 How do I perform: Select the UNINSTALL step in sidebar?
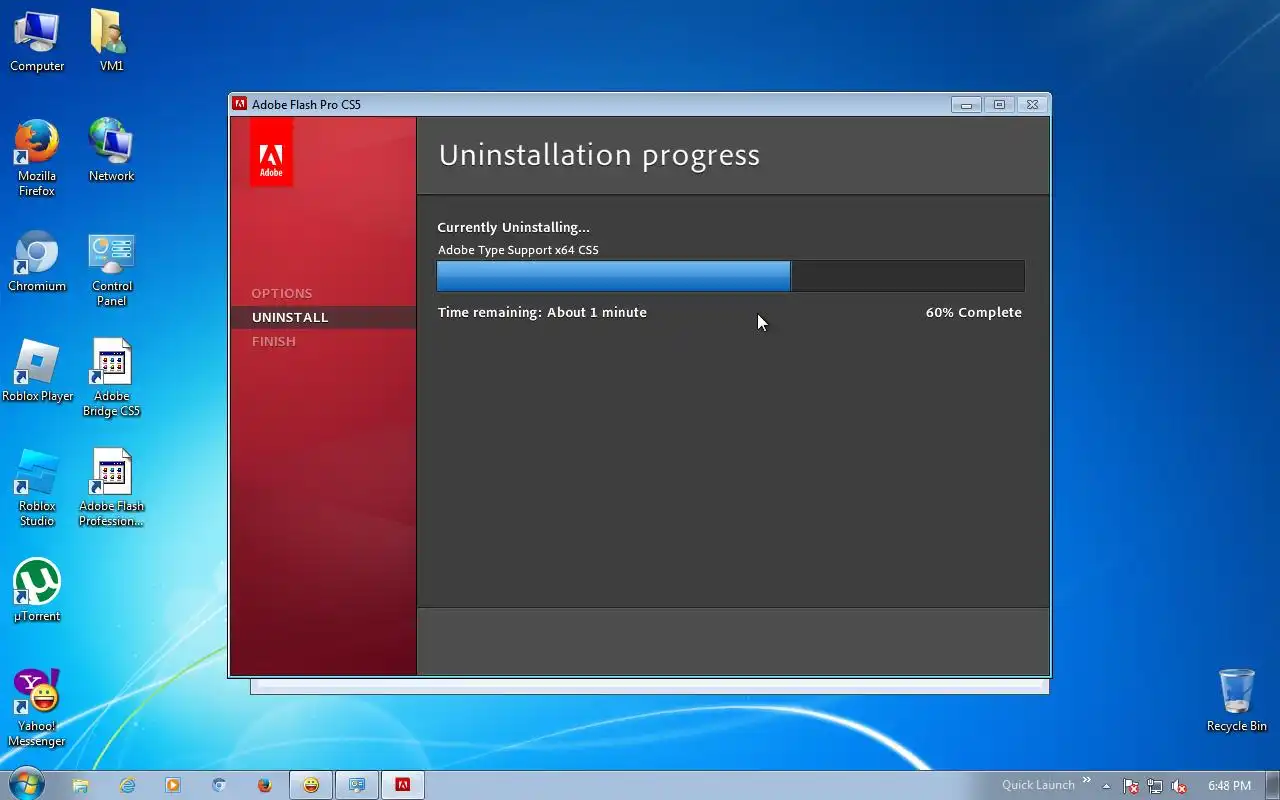click(x=290, y=317)
